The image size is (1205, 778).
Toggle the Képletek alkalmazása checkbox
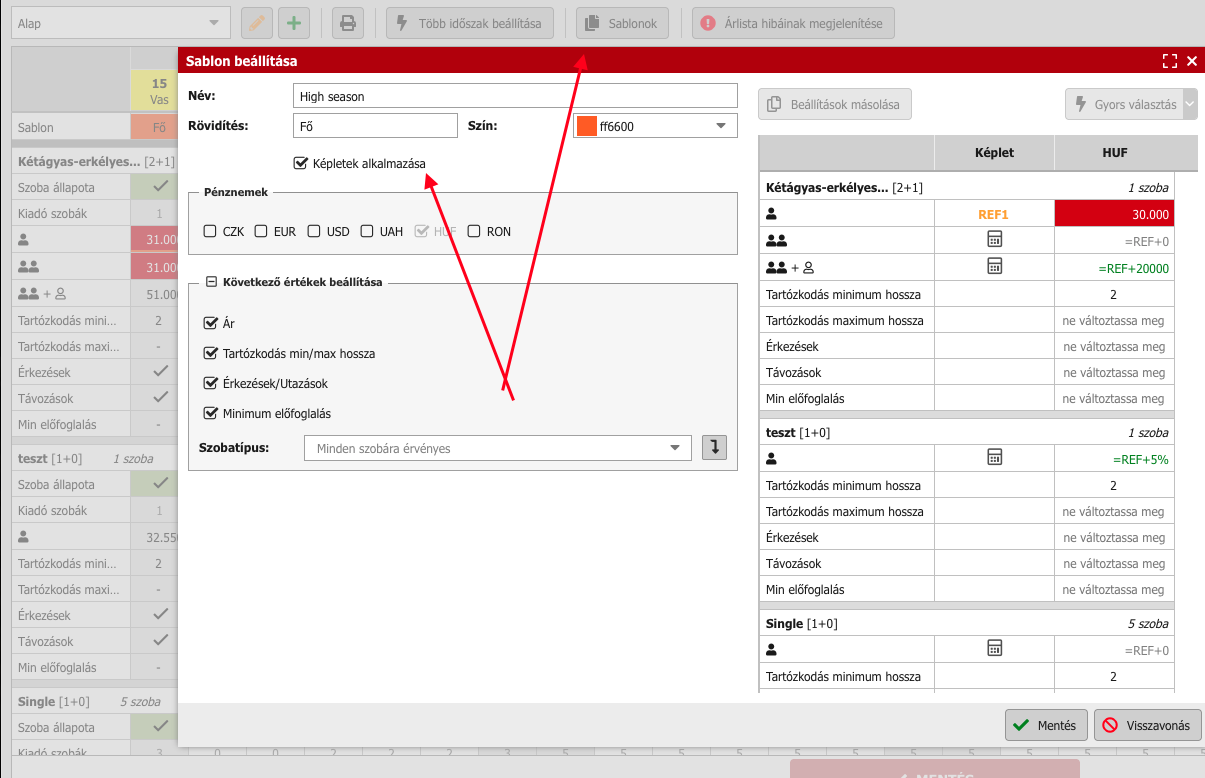click(300, 163)
